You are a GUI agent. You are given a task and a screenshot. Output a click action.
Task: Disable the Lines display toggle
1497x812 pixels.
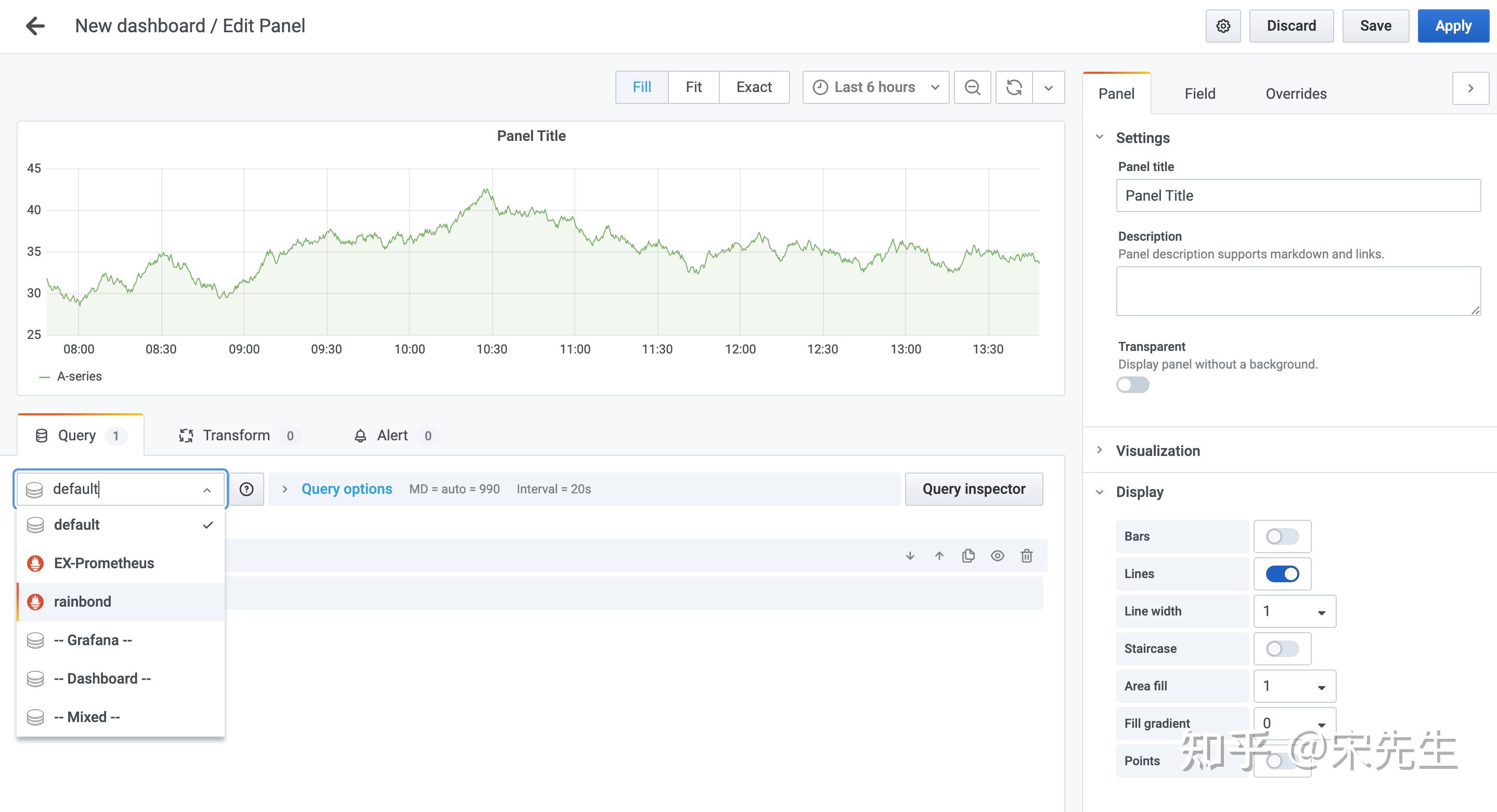pyautogui.click(x=1282, y=573)
